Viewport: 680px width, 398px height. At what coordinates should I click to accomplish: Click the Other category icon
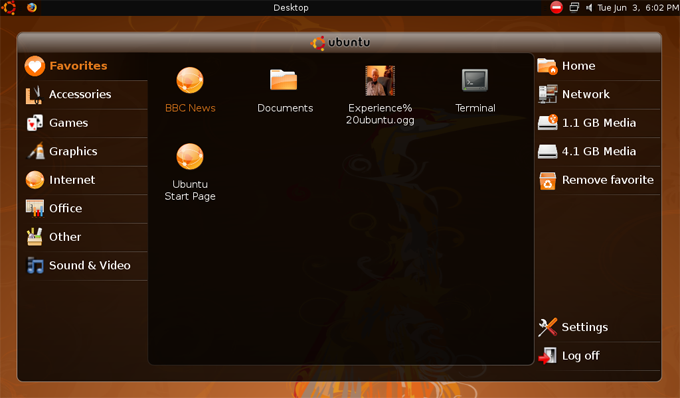point(35,237)
